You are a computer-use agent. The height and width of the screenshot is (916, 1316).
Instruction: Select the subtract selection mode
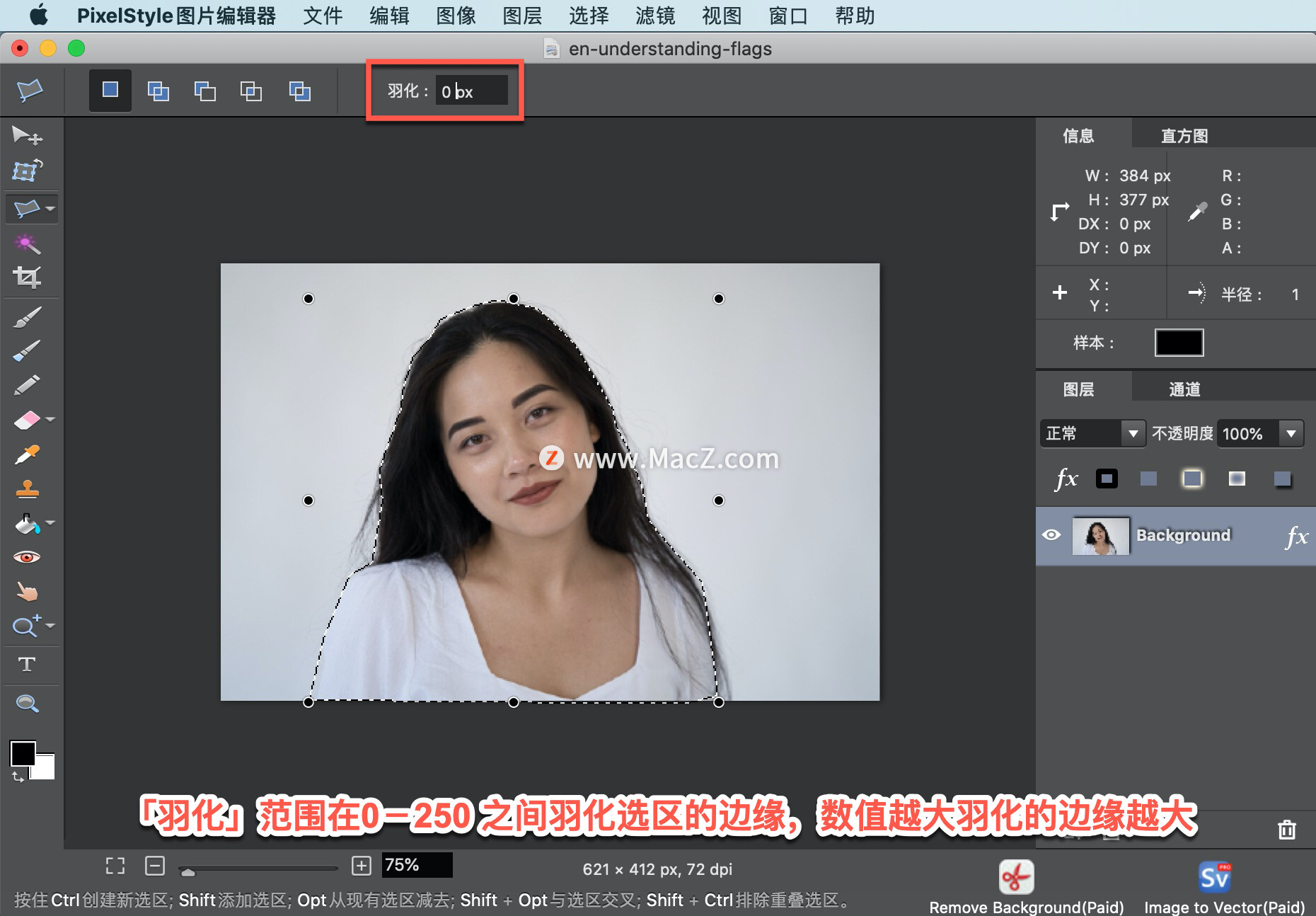coord(204,91)
